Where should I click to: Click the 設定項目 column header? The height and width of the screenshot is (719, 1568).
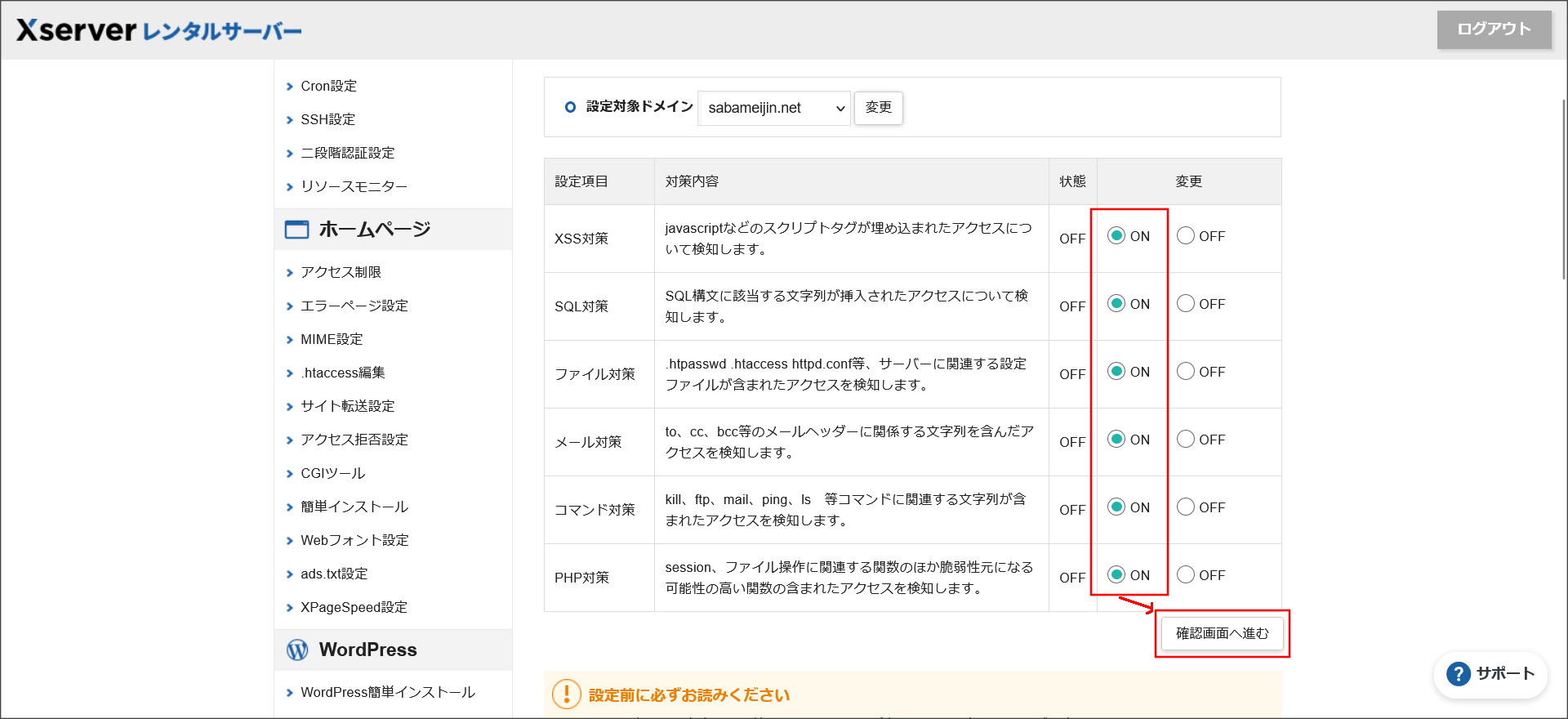(x=581, y=181)
